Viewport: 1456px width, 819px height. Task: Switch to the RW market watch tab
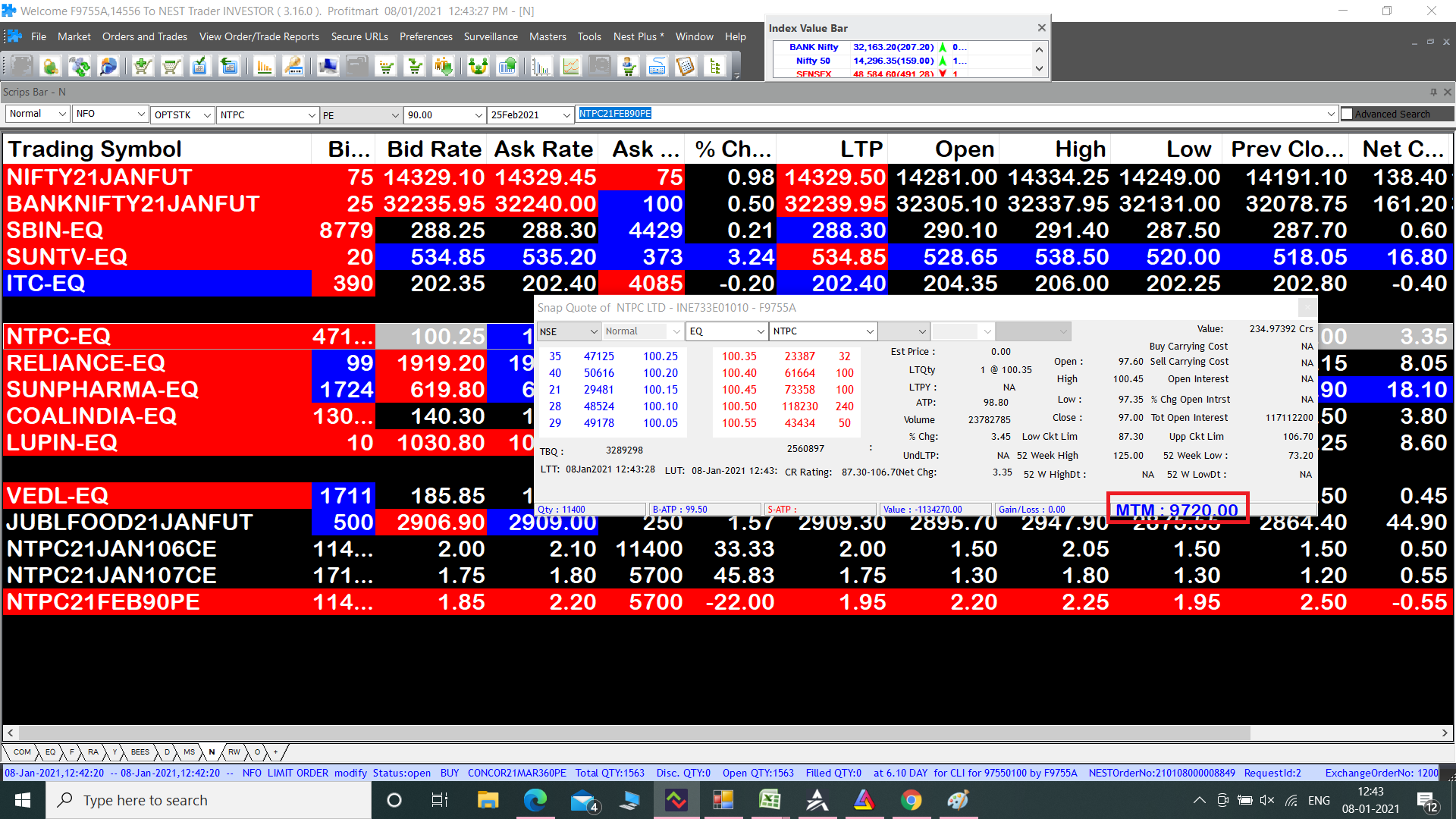pyautogui.click(x=234, y=752)
